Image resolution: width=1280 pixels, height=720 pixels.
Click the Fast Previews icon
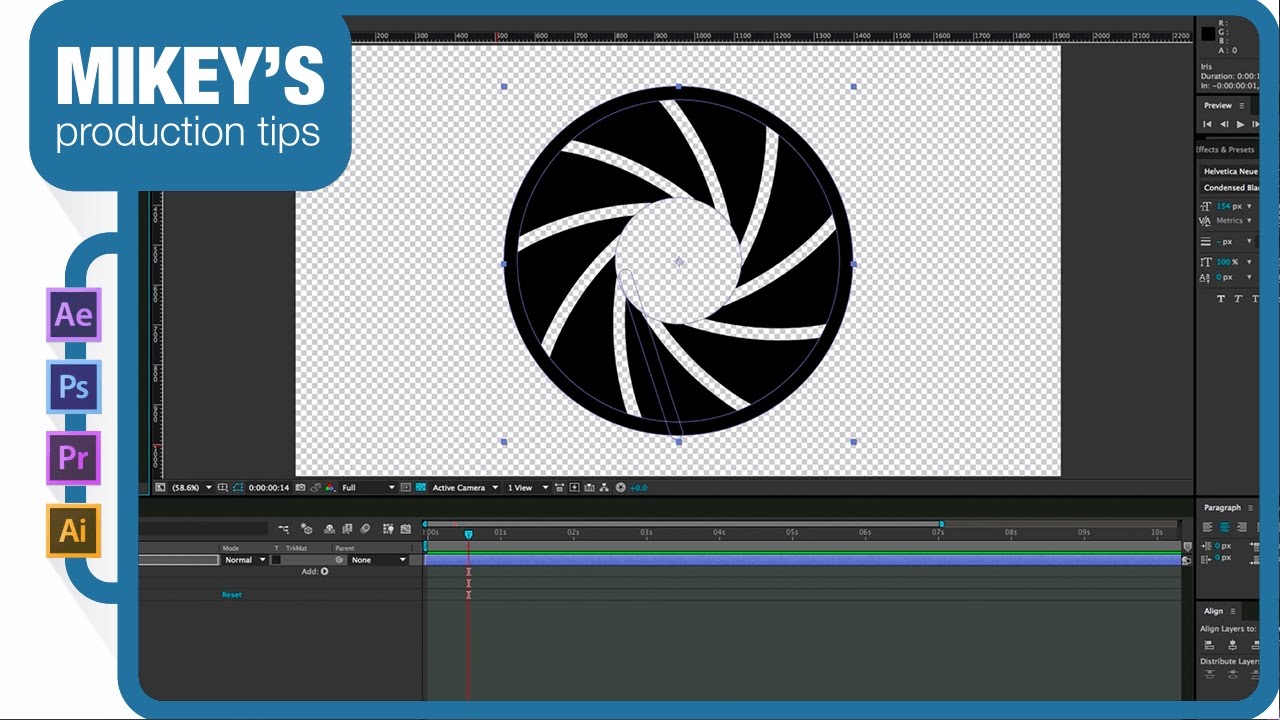point(574,487)
